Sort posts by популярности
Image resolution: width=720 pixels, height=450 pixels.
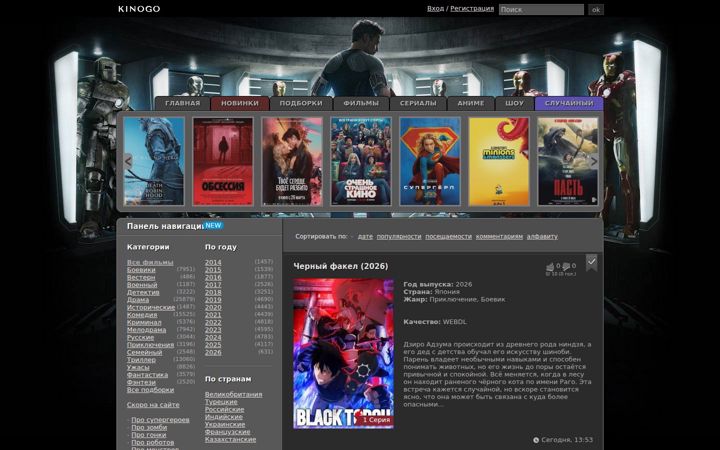399,236
